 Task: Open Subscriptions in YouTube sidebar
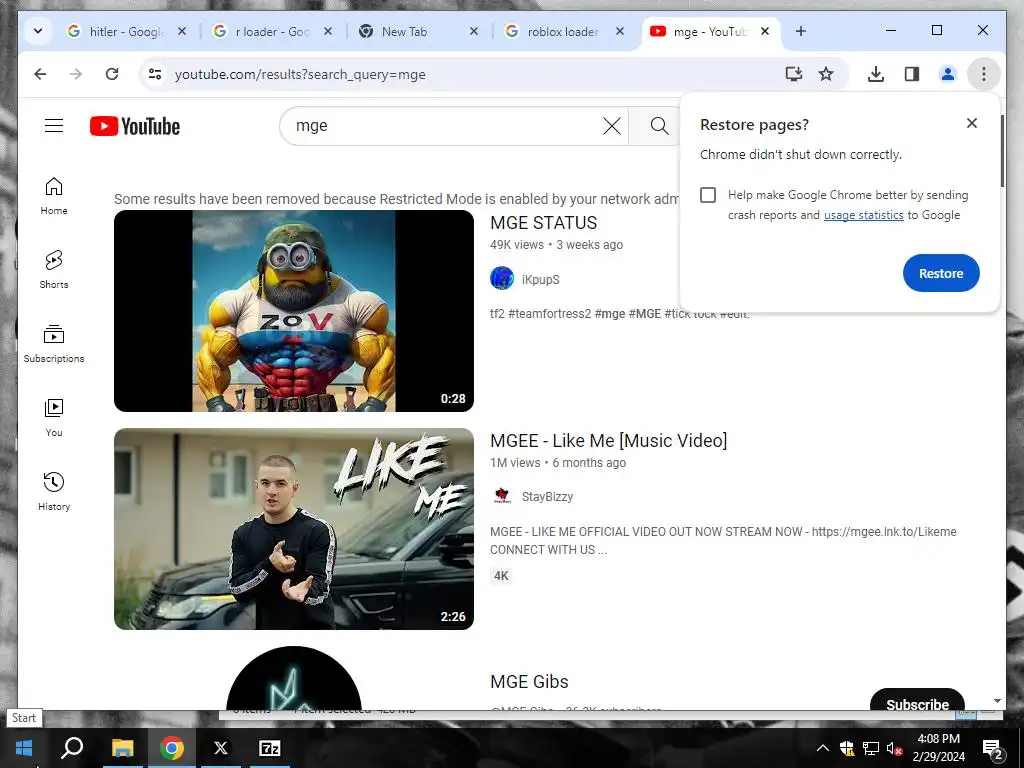54,344
